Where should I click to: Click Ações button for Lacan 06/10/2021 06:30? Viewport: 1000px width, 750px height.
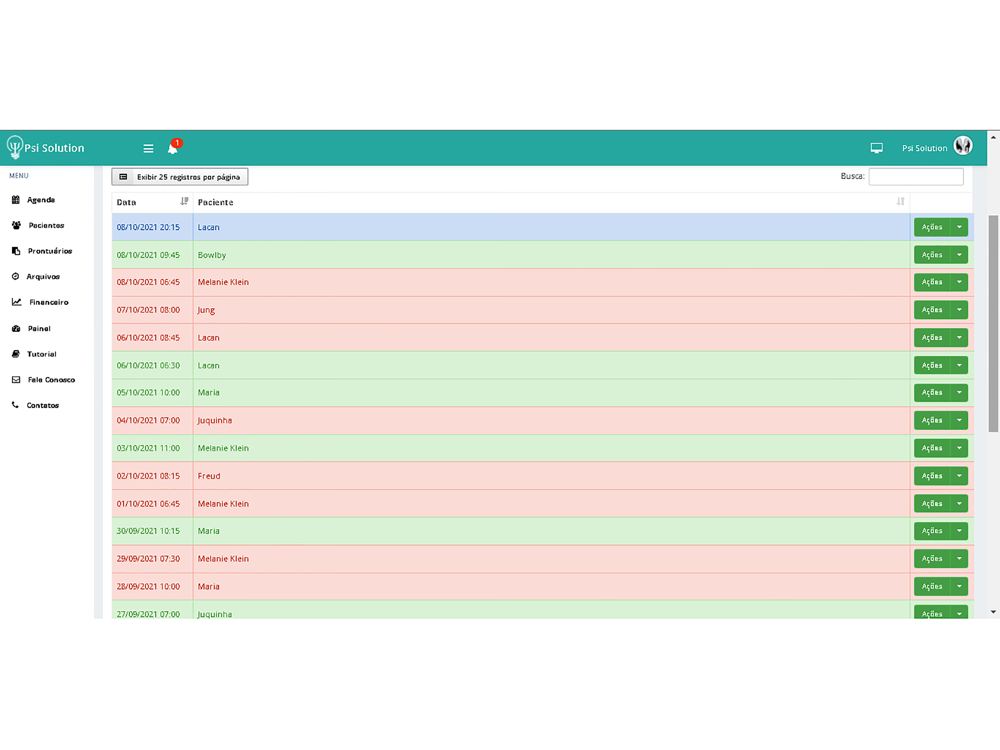point(932,365)
